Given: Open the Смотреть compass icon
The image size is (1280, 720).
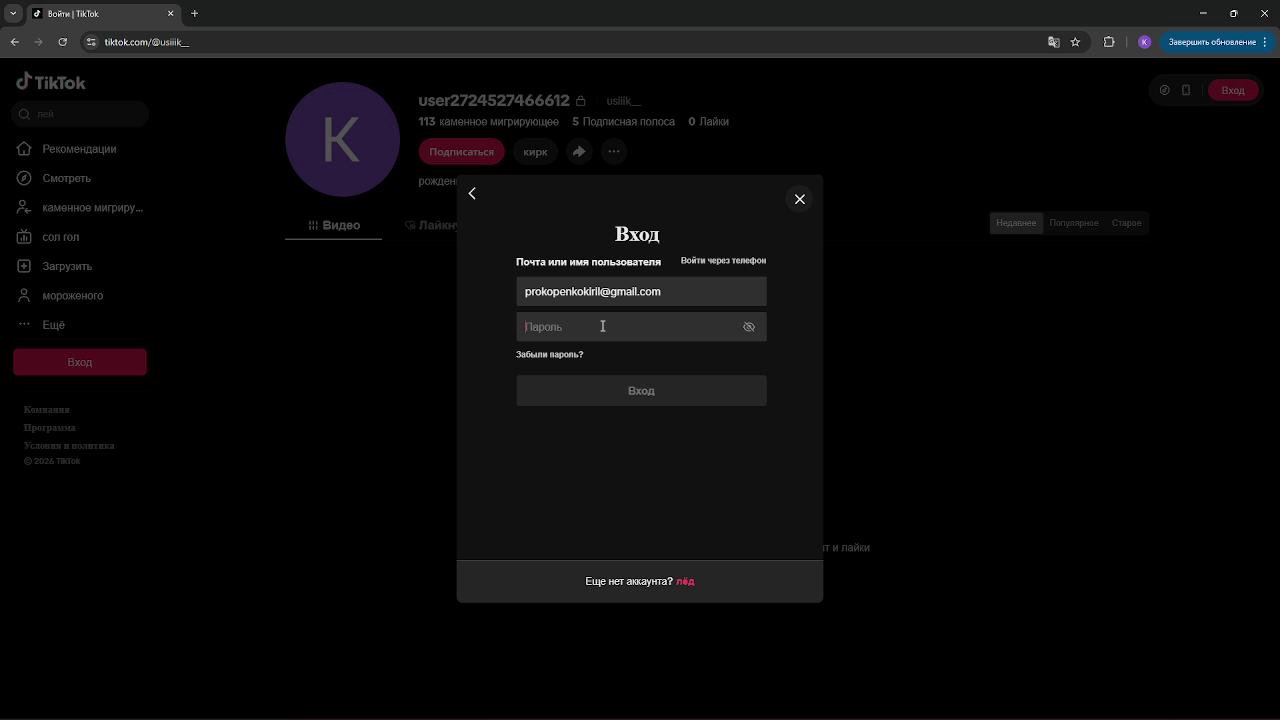Looking at the screenshot, I should (24, 178).
